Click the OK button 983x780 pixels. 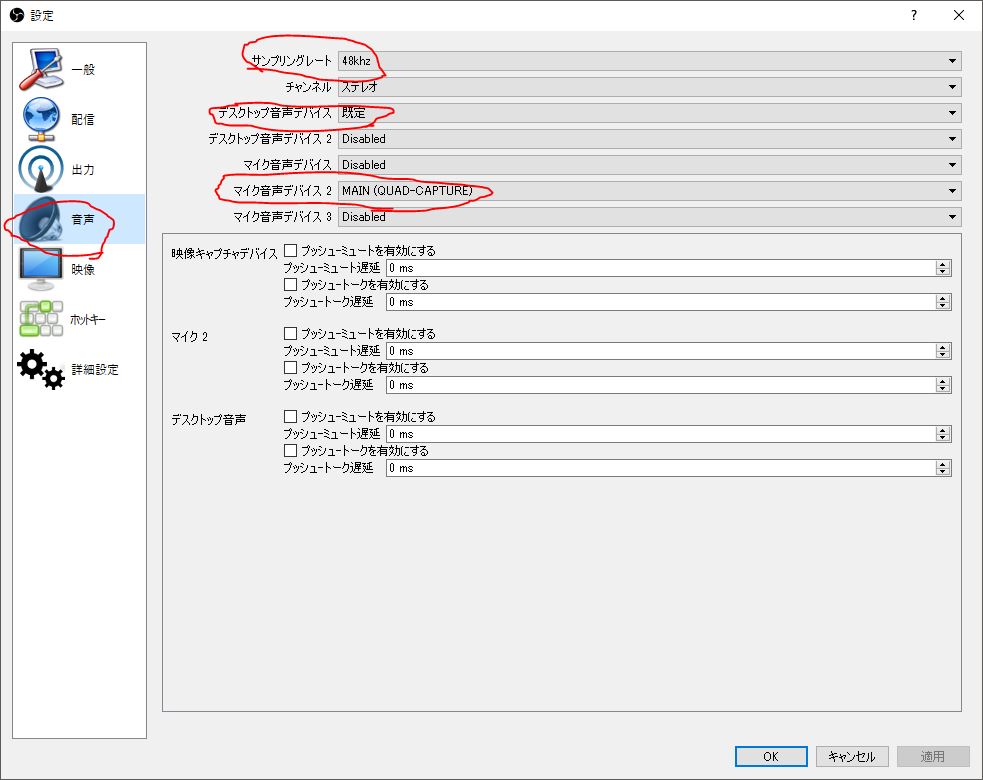click(x=771, y=756)
